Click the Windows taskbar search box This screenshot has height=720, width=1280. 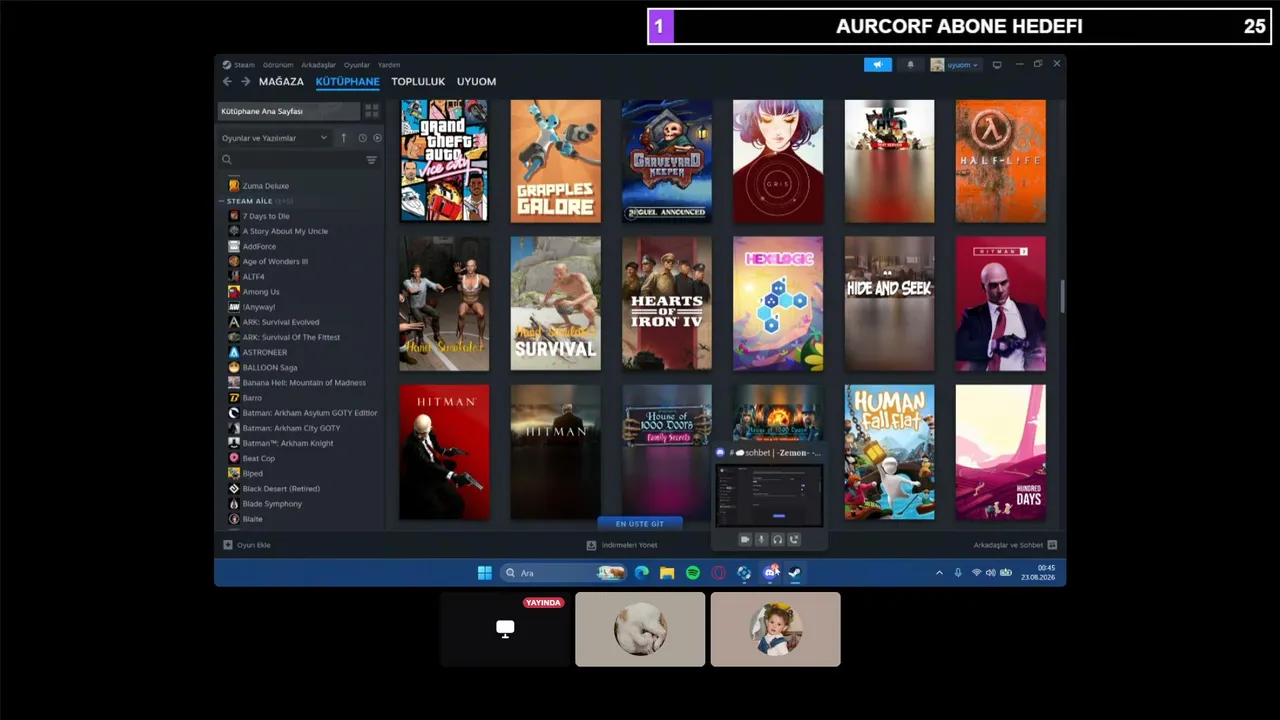coord(563,573)
